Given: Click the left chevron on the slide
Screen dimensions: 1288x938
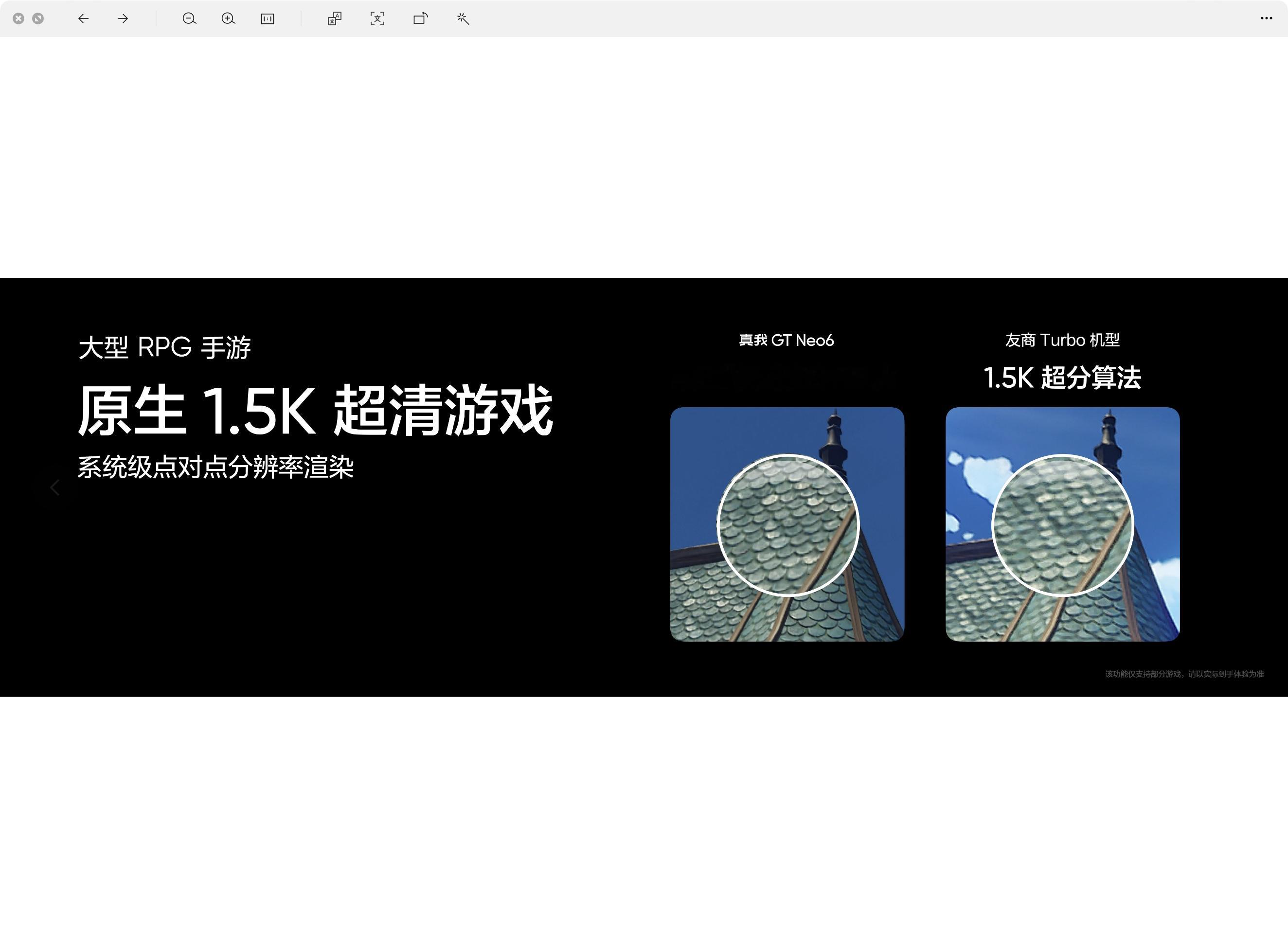Looking at the screenshot, I should point(55,487).
